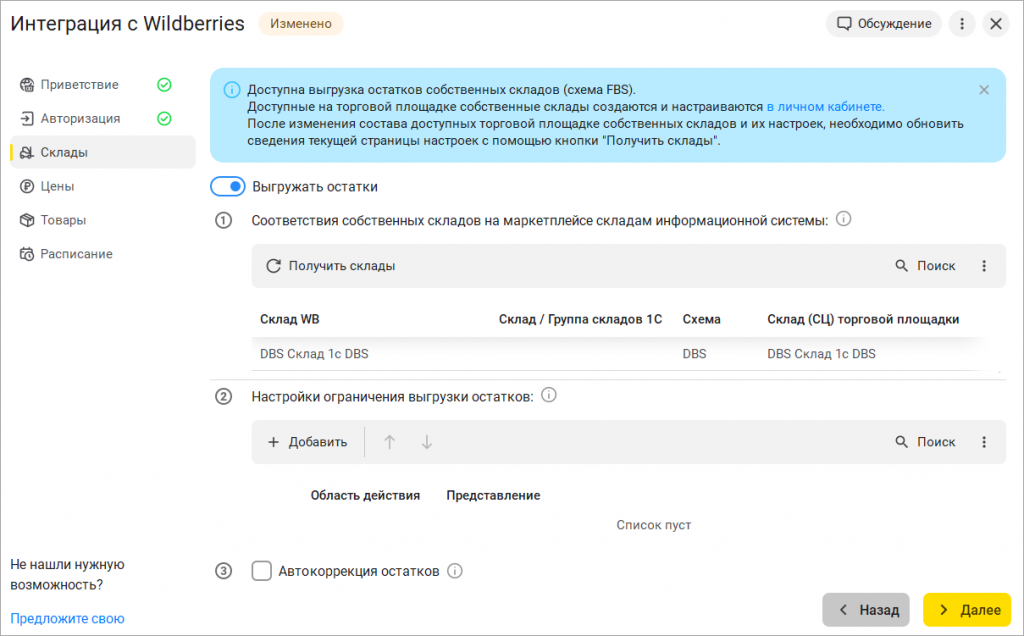Open the restrictions list more-options menu
This screenshot has height=636, width=1024.
[x=984, y=442]
